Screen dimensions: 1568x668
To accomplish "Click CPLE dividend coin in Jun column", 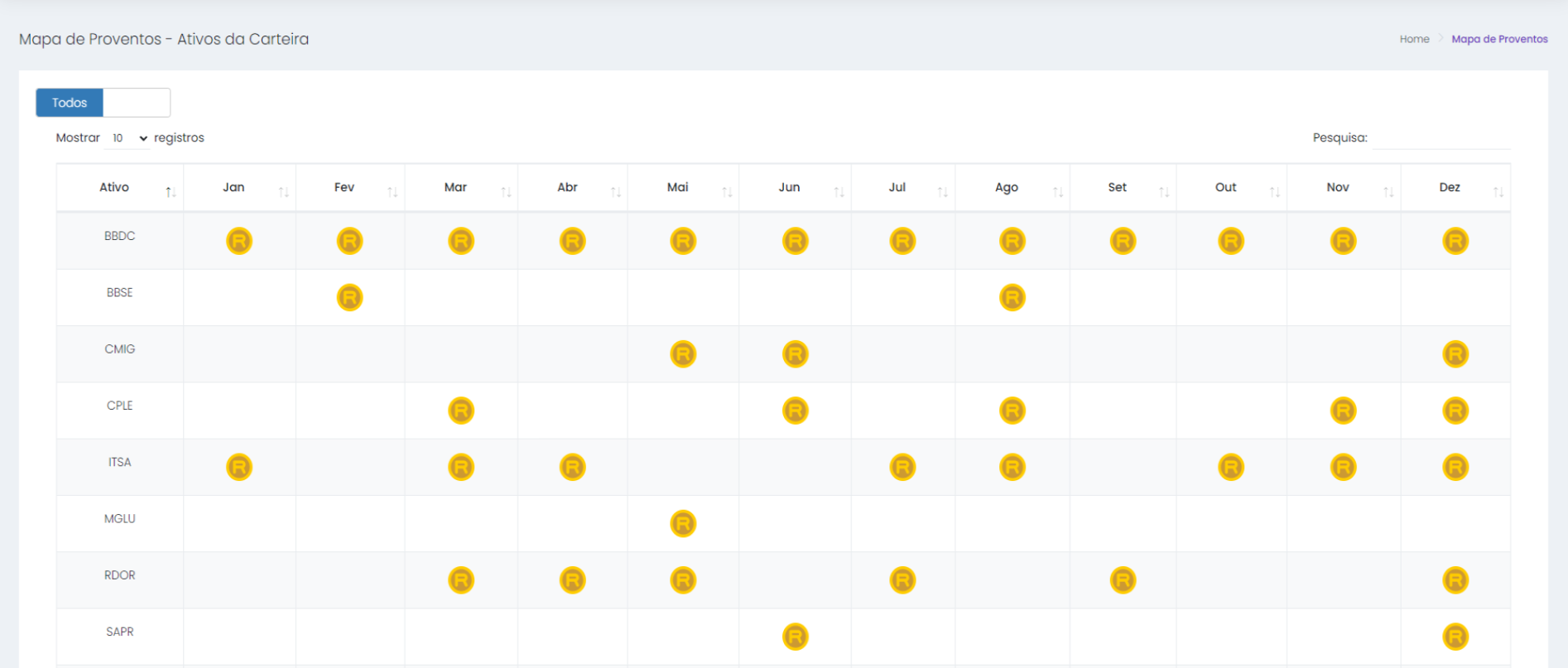I will point(795,411).
